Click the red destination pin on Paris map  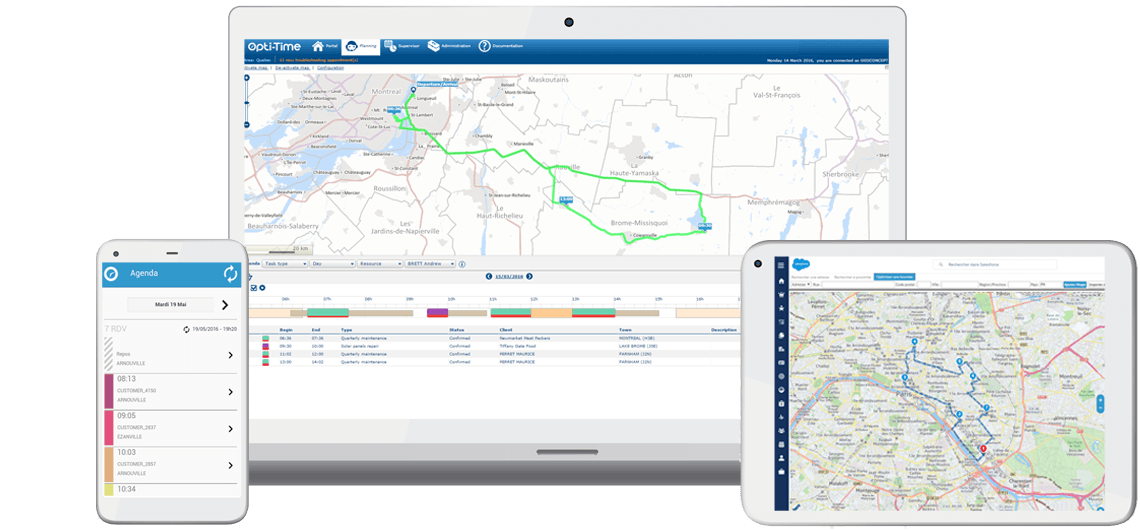(x=984, y=449)
